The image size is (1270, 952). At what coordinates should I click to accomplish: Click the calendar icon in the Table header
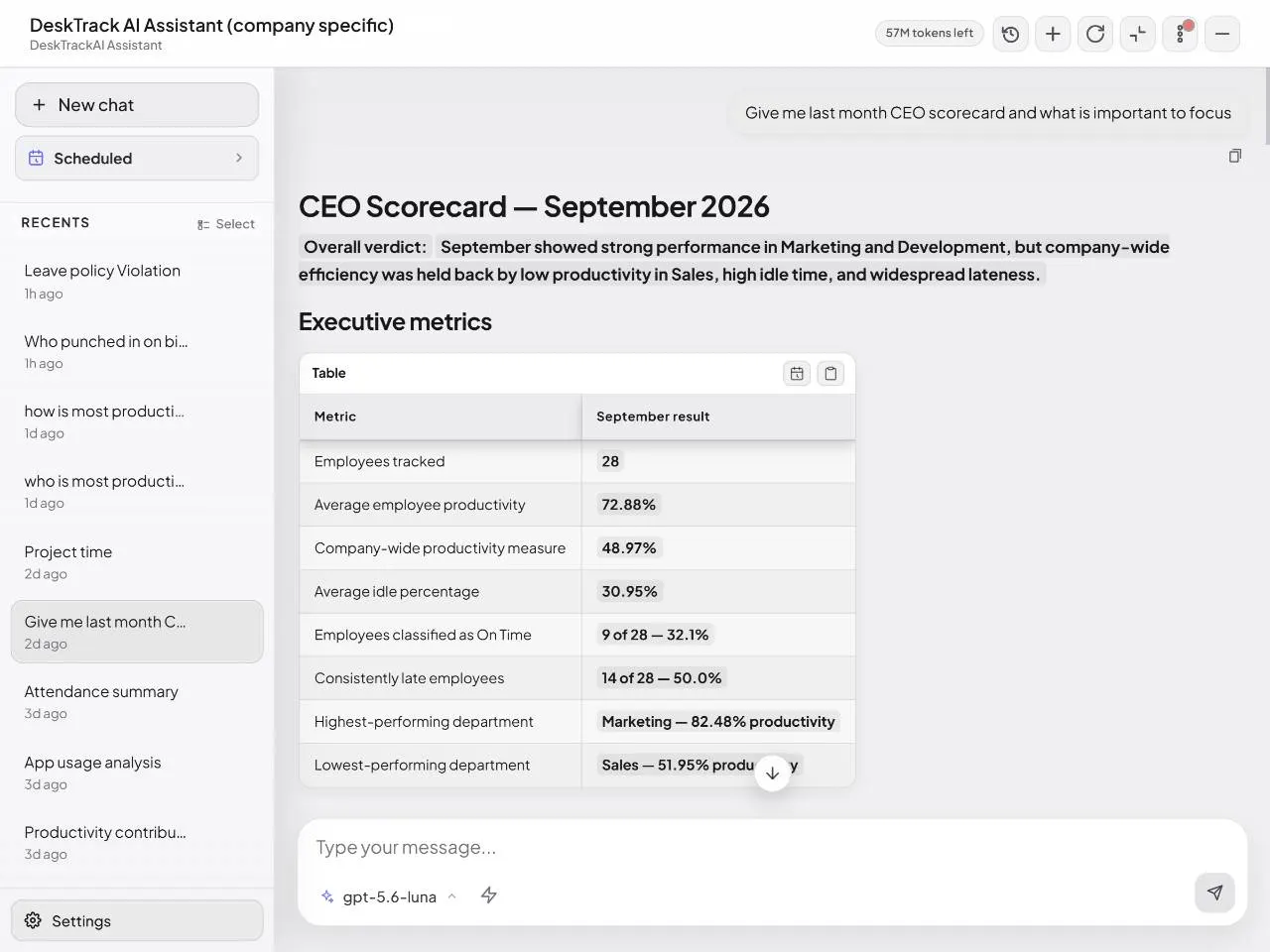[797, 373]
